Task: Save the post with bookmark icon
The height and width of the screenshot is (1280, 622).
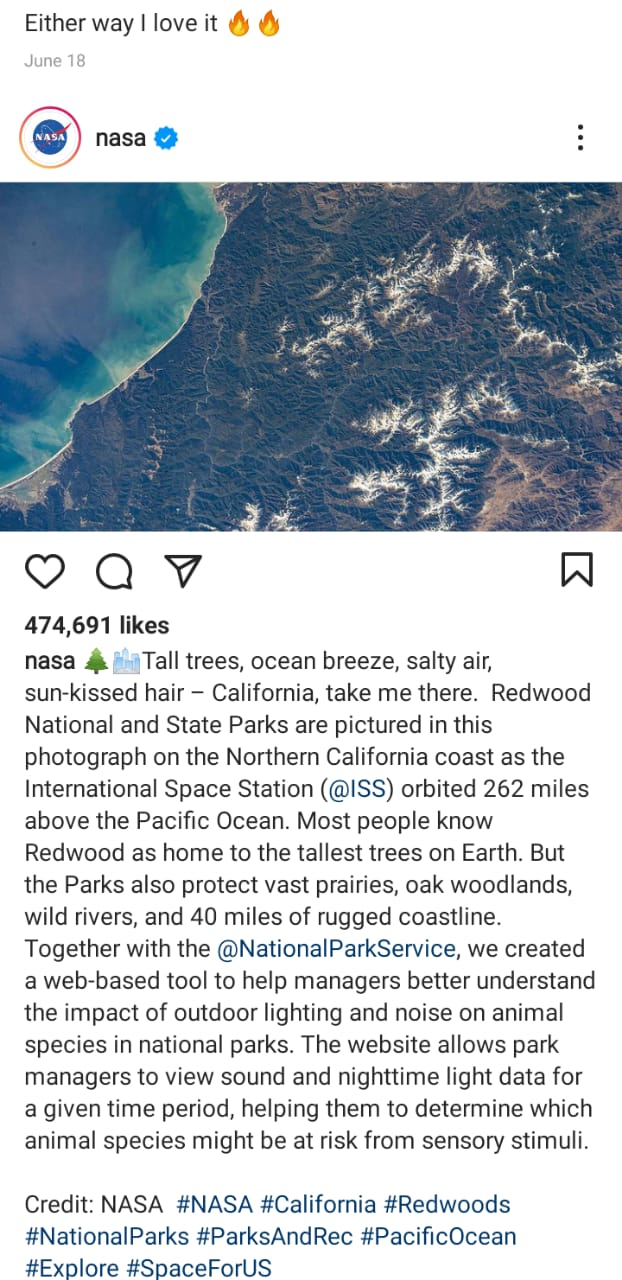Action: coord(577,570)
